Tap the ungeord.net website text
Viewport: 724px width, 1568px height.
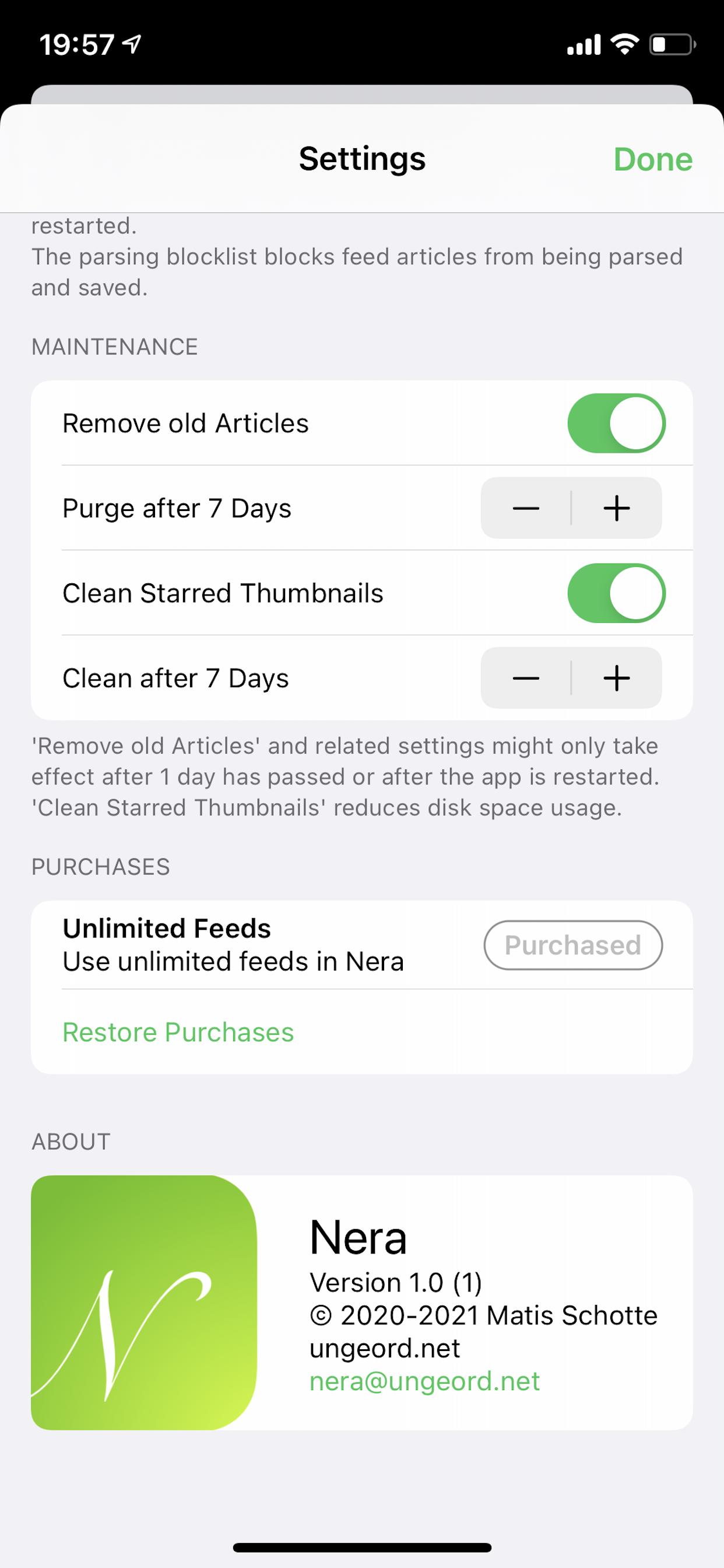coord(385,1348)
